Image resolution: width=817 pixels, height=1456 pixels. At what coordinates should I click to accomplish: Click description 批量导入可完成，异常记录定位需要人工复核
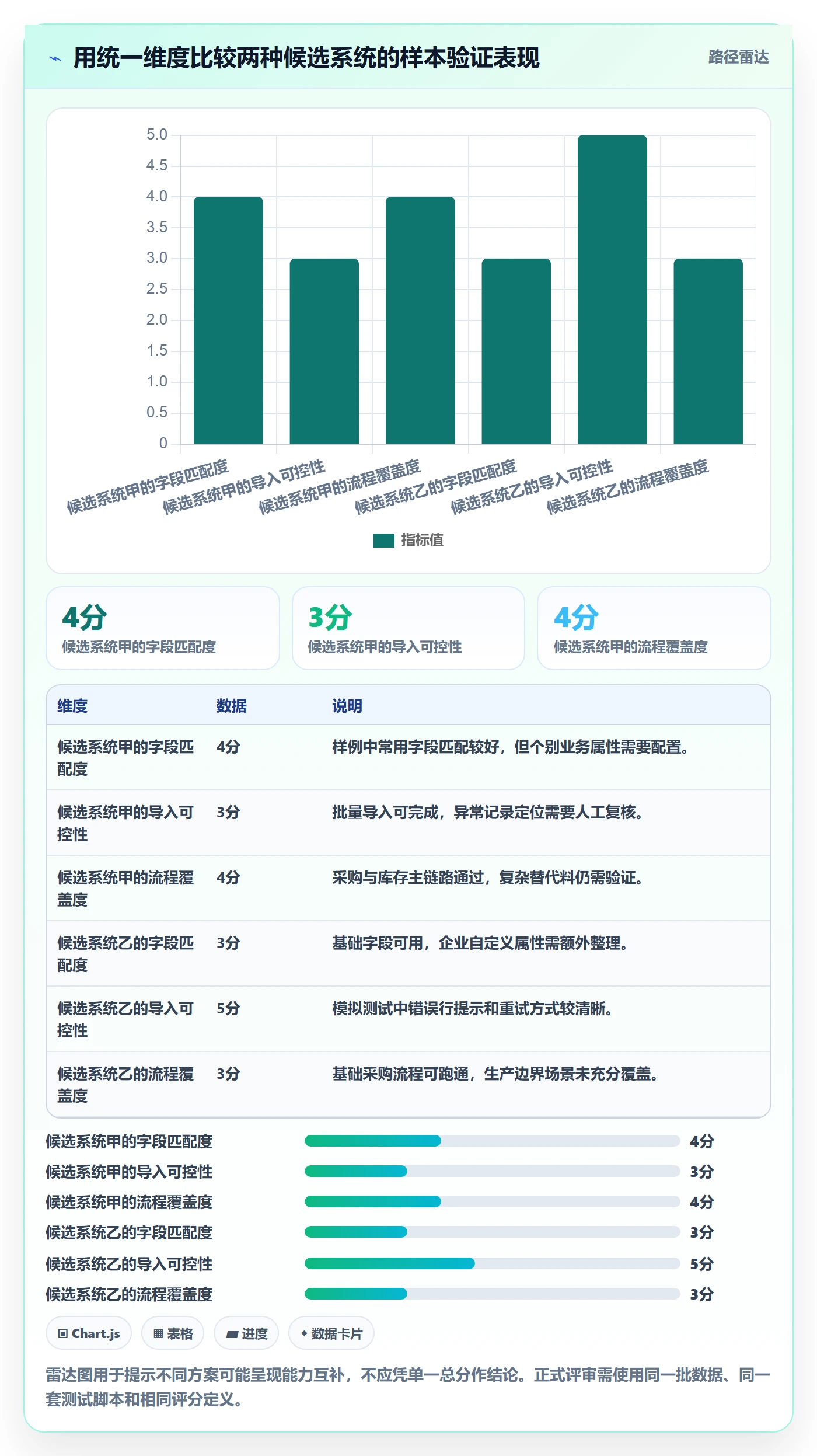[x=488, y=812]
